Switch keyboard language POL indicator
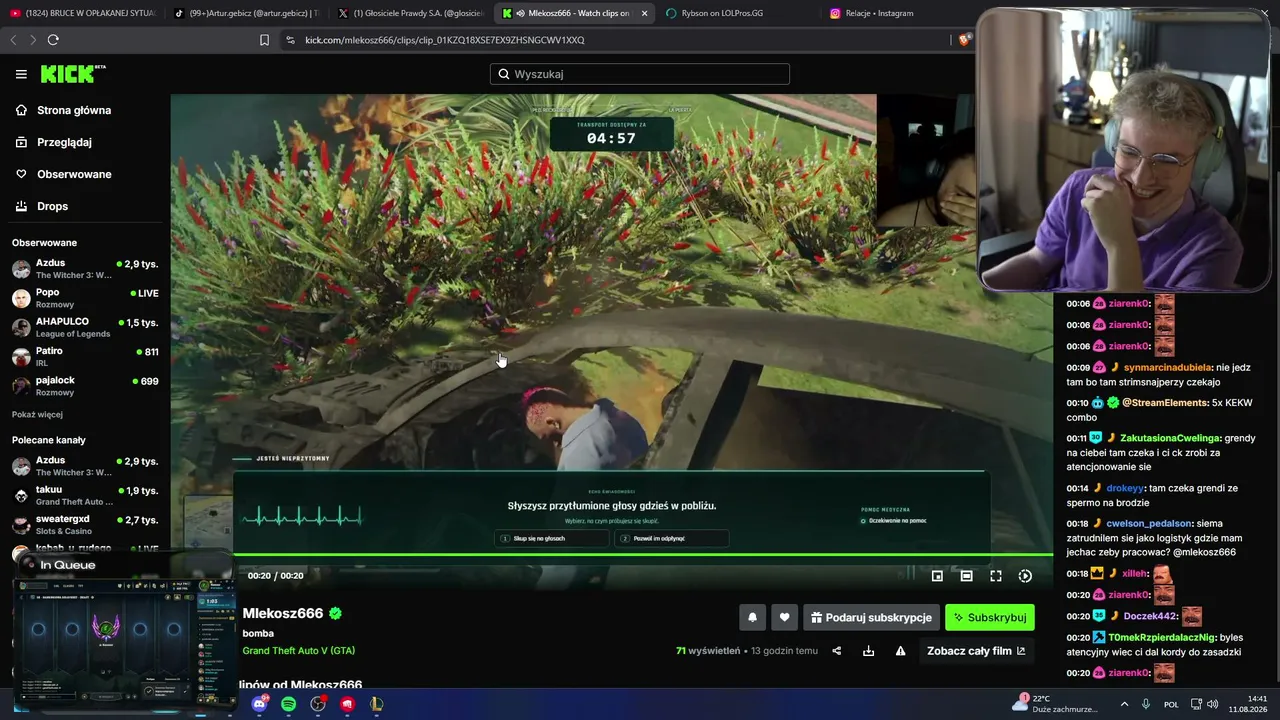The height and width of the screenshot is (720, 1280). click(x=1171, y=704)
